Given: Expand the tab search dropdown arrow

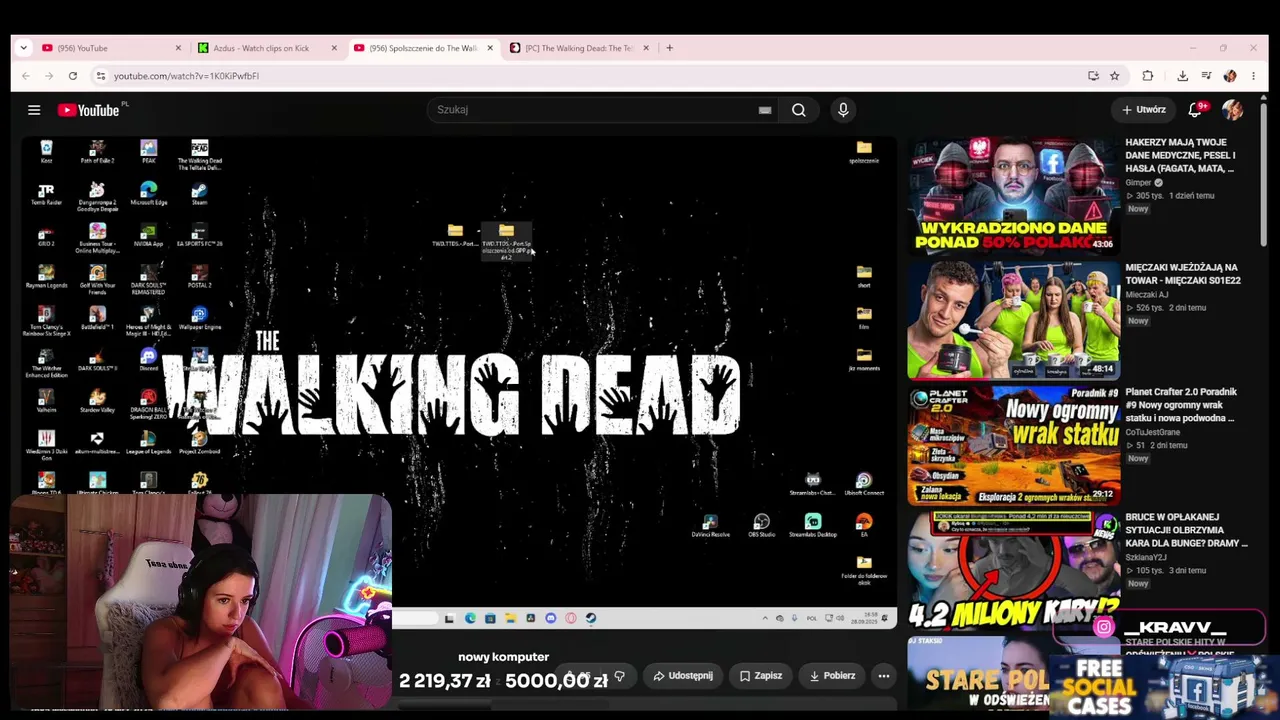Looking at the screenshot, I should pyautogui.click(x=23, y=48).
